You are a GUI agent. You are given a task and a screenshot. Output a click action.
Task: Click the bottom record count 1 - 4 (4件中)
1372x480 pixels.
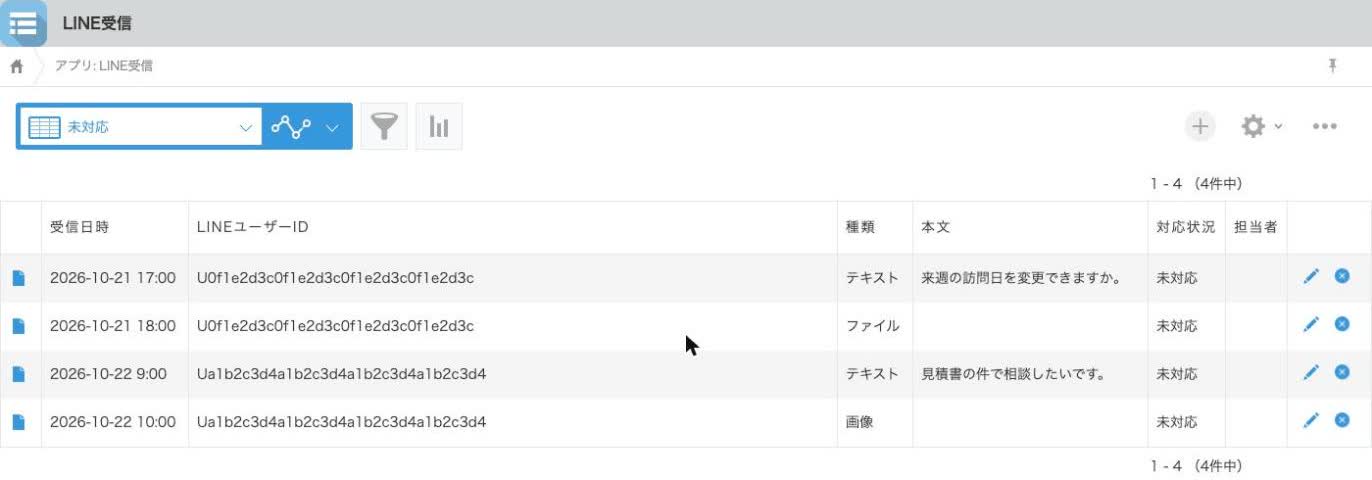tap(1196, 466)
